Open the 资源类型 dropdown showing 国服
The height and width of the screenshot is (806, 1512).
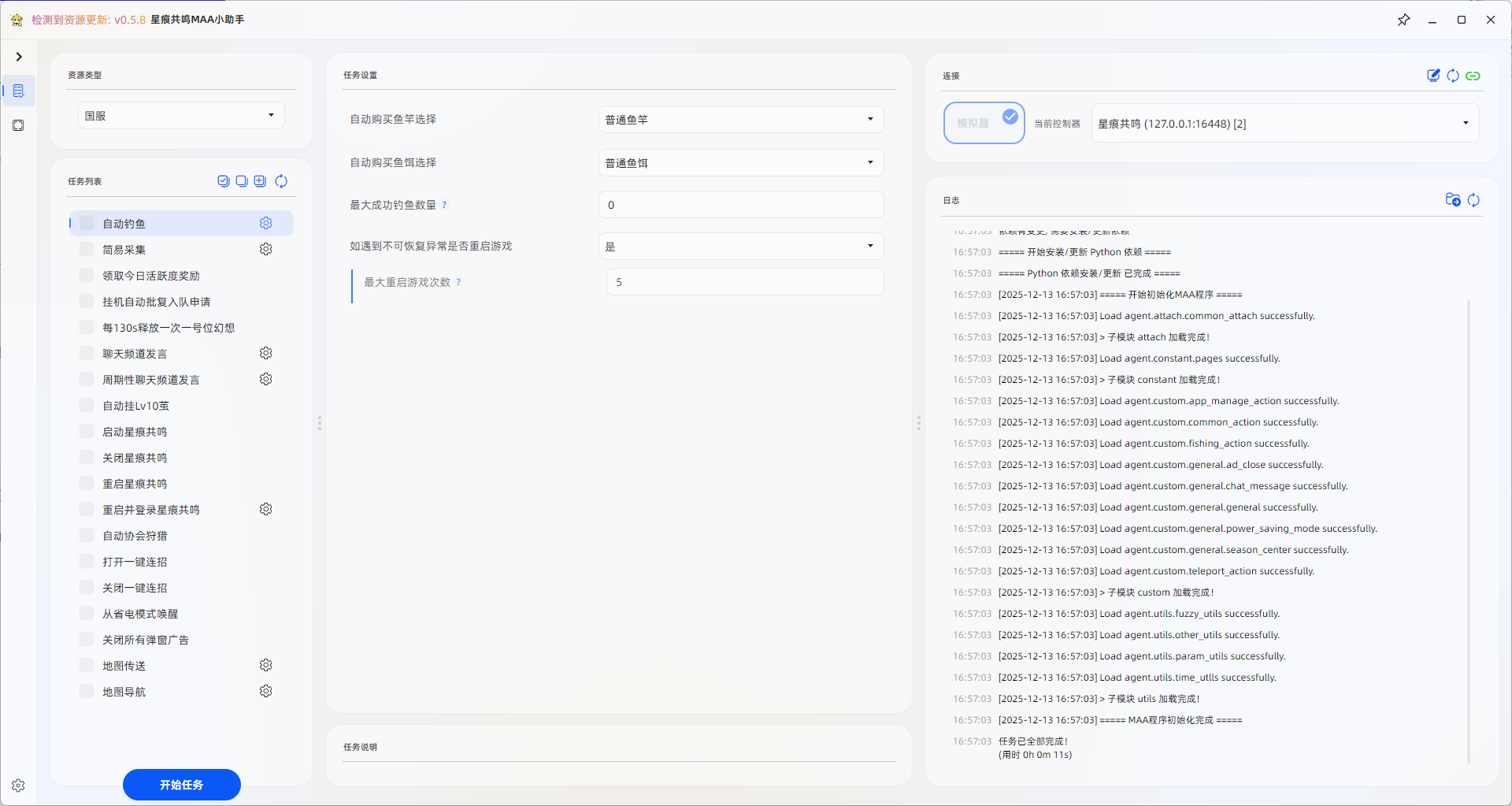pos(180,116)
